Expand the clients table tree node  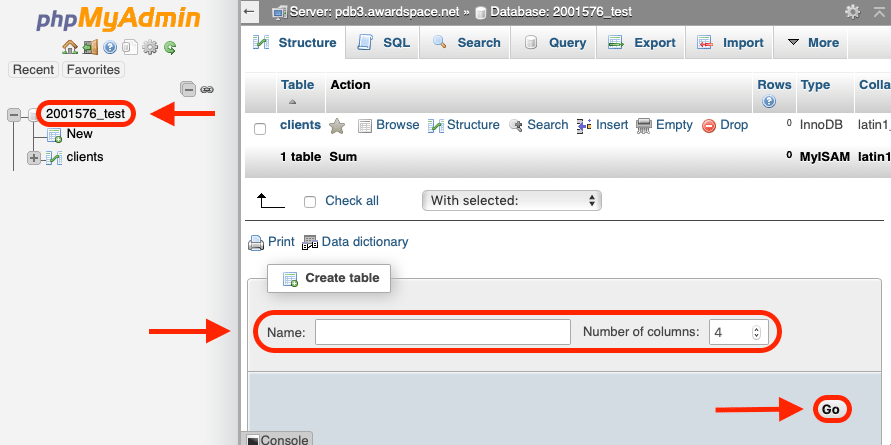pos(34,157)
